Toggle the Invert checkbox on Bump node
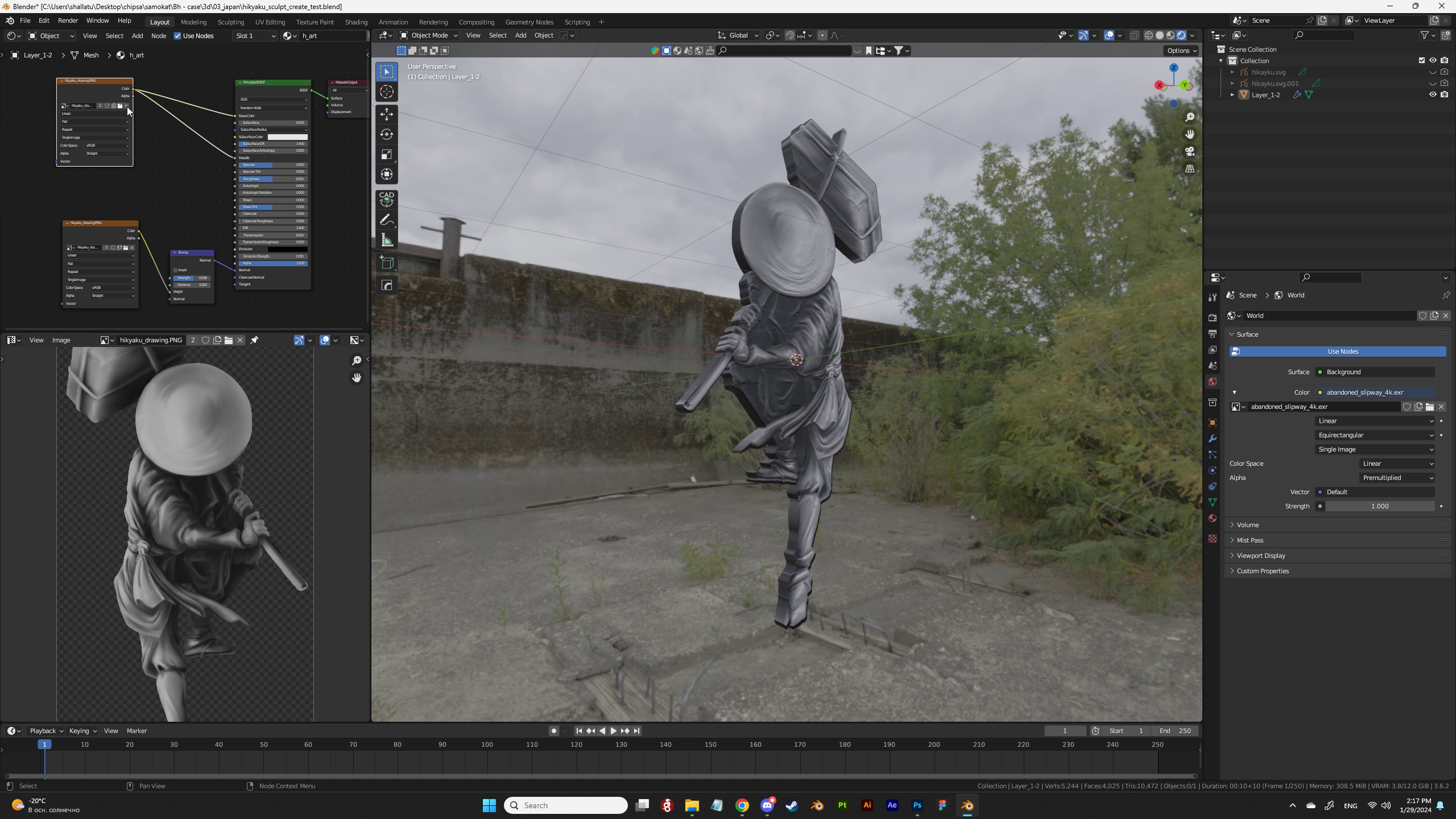Viewport: 1456px width, 819px height. tap(176, 270)
